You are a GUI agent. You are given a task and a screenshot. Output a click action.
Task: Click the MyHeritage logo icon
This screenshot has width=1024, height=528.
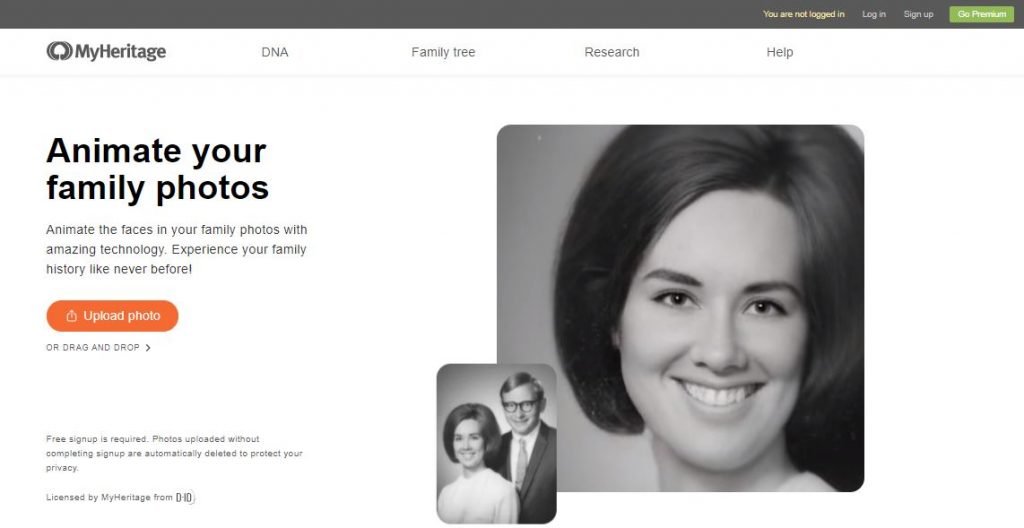59,51
